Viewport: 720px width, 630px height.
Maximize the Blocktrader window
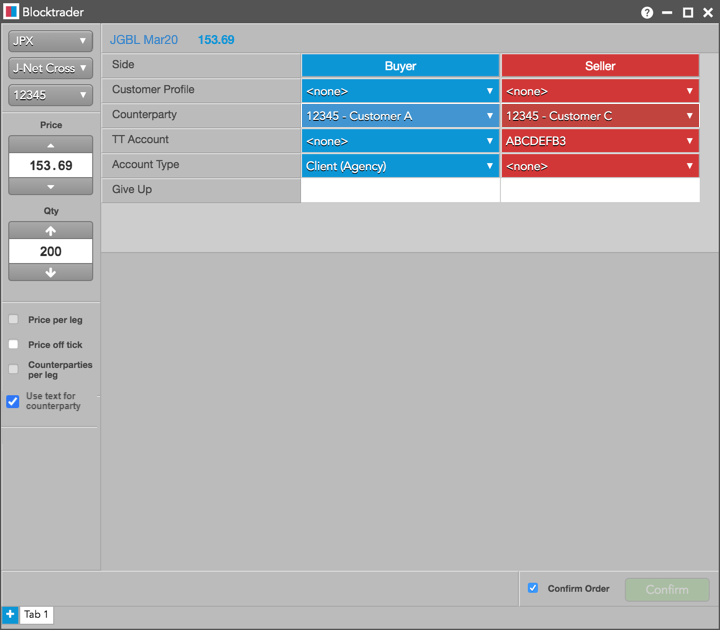687,13
